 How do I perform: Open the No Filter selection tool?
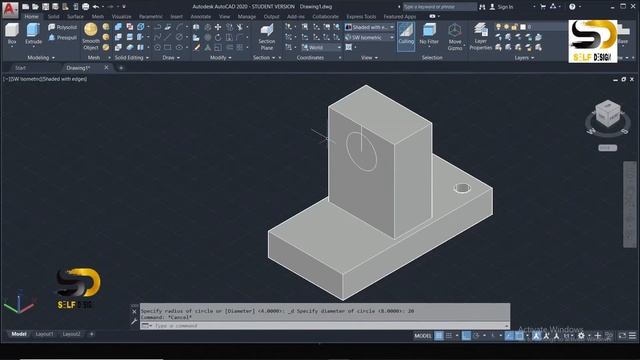429,35
